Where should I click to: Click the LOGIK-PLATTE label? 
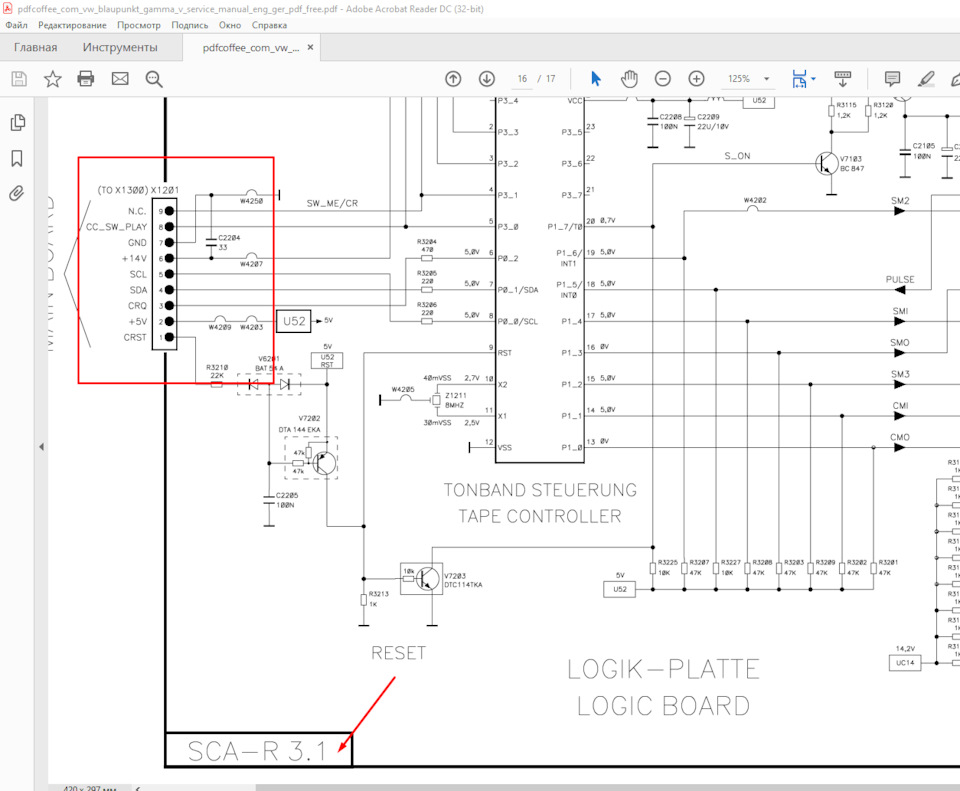pos(664,669)
